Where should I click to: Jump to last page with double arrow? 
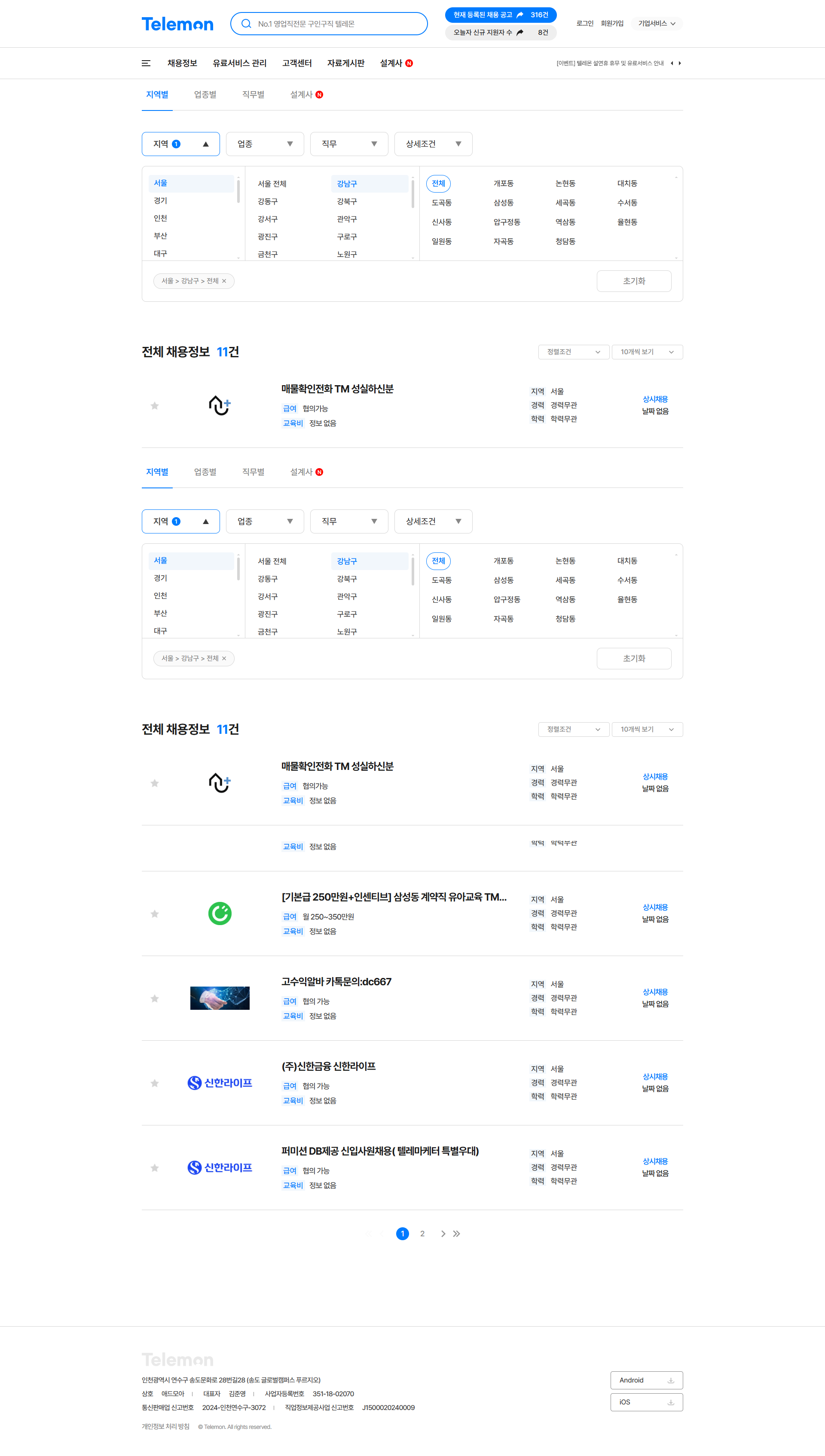(x=457, y=1234)
